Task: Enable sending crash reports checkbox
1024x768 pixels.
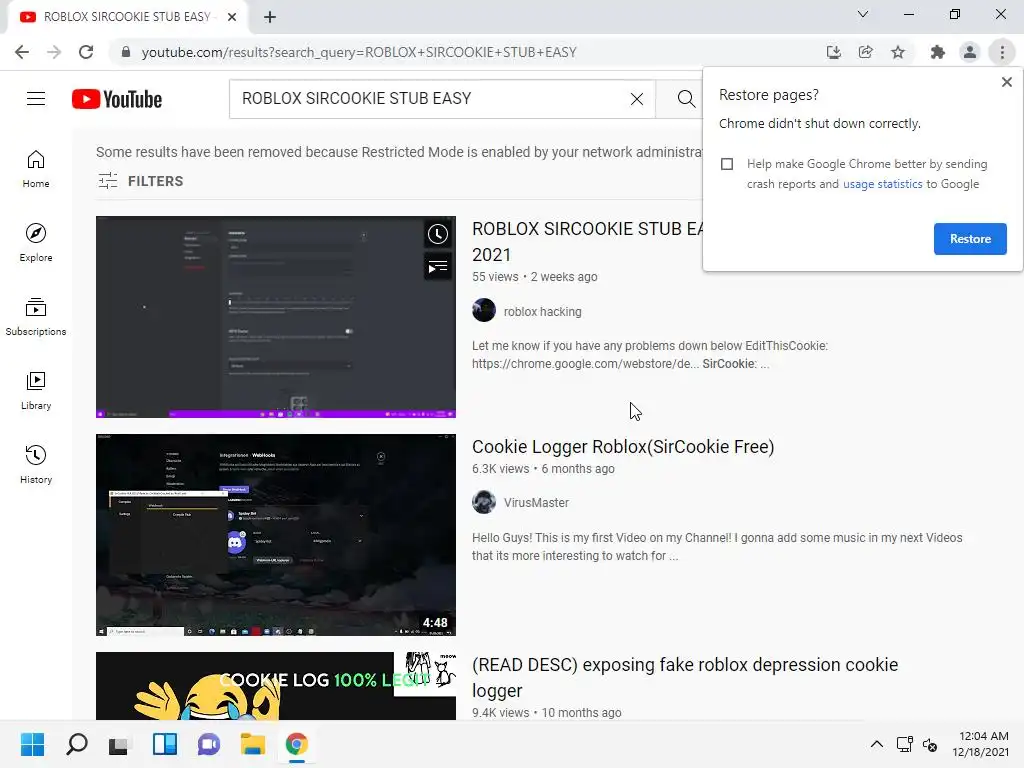Action: (x=727, y=164)
